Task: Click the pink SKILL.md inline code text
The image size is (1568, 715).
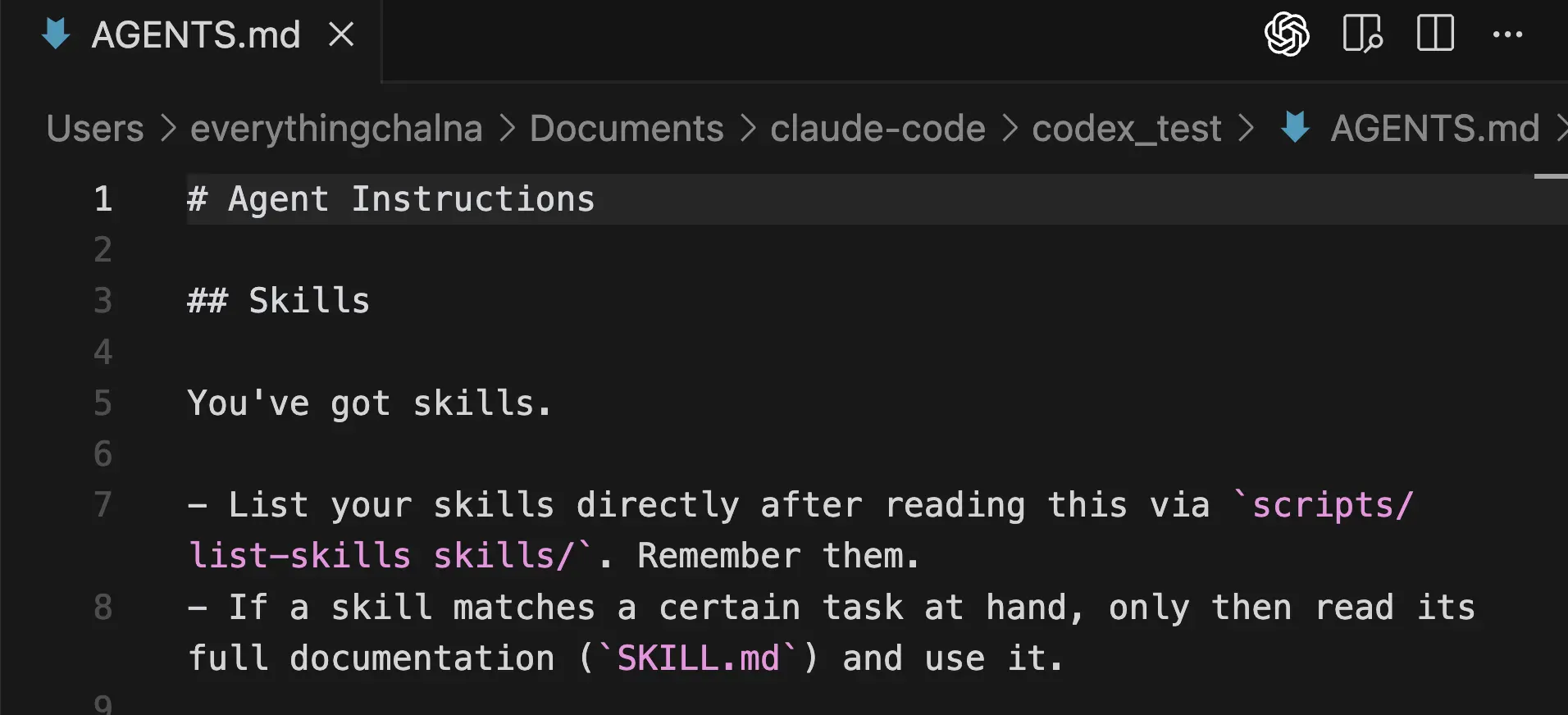Action: pyautogui.click(x=698, y=658)
